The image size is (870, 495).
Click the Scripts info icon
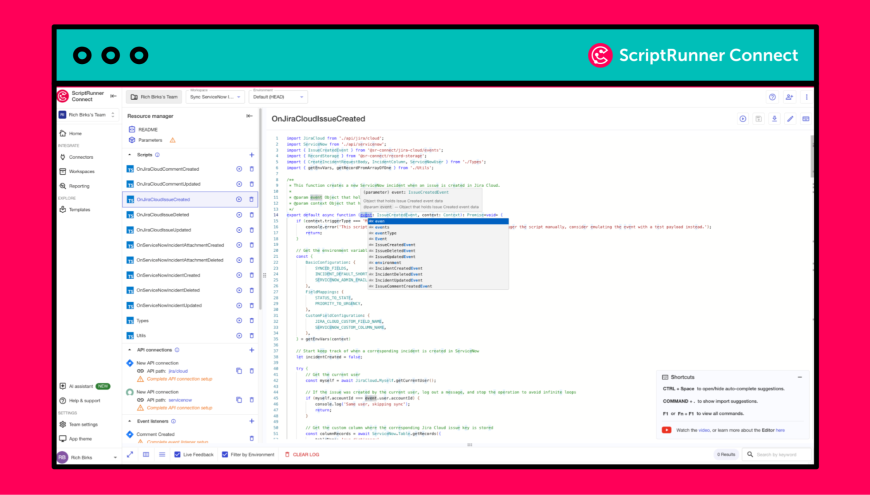(x=157, y=155)
